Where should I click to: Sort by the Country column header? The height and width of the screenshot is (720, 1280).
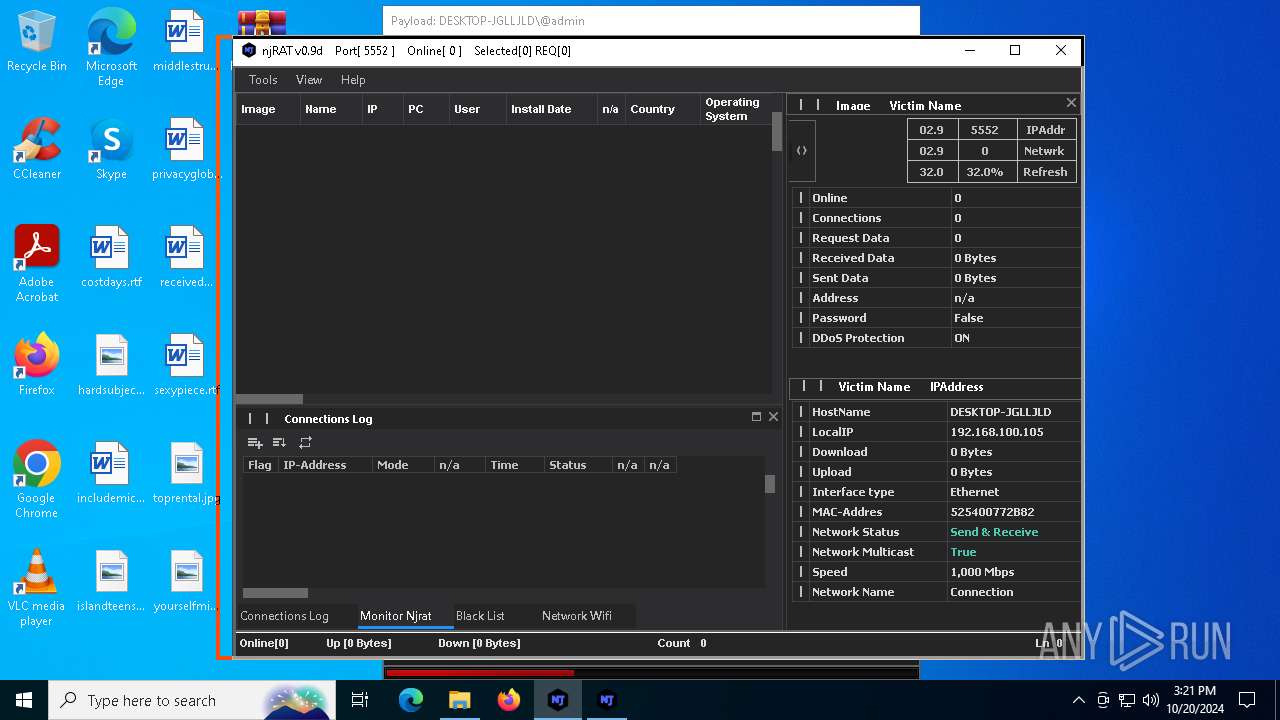(662, 109)
